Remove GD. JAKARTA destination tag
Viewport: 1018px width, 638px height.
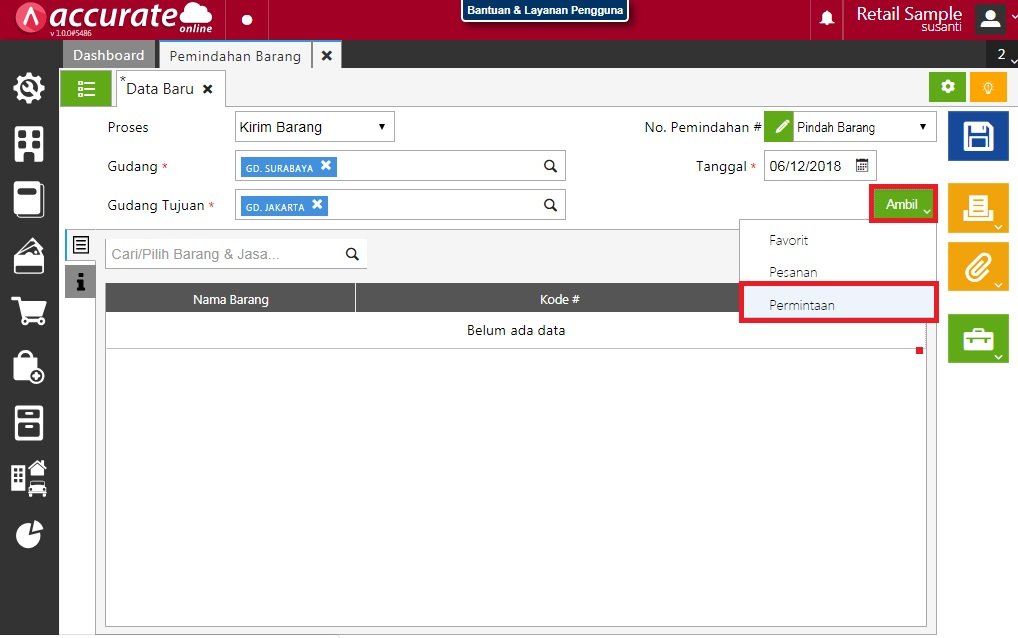pyautogui.click(x=317, y=205)
